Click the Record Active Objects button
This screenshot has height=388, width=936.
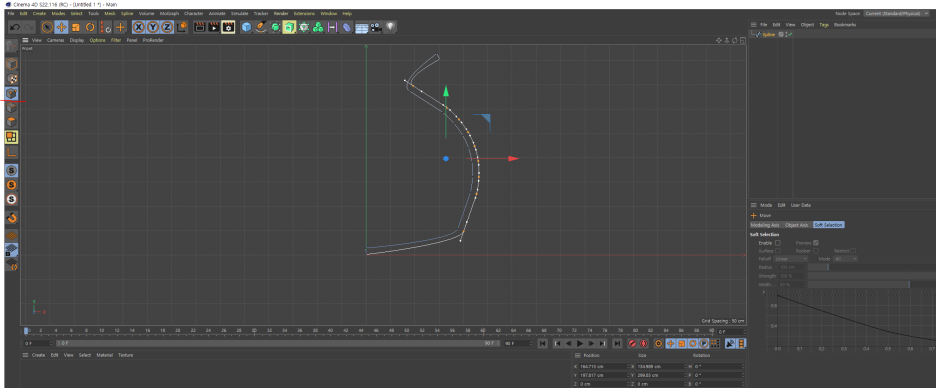point(632,344)
